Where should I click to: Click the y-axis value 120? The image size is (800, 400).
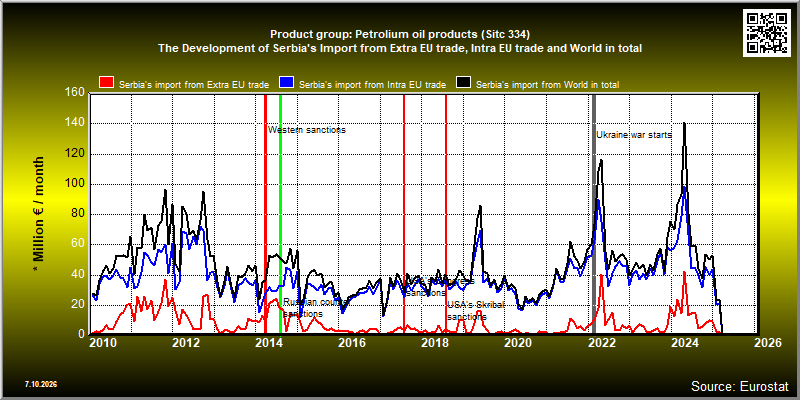click(x=75, y=154)
